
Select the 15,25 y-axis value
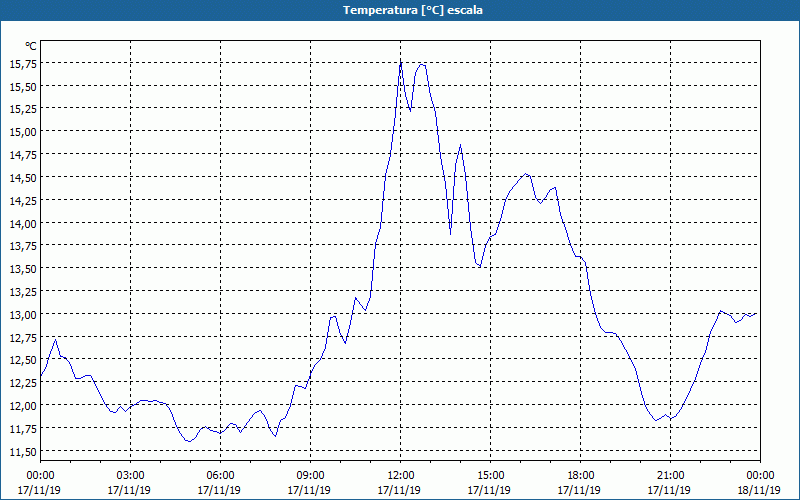click(x=23, y=109)
